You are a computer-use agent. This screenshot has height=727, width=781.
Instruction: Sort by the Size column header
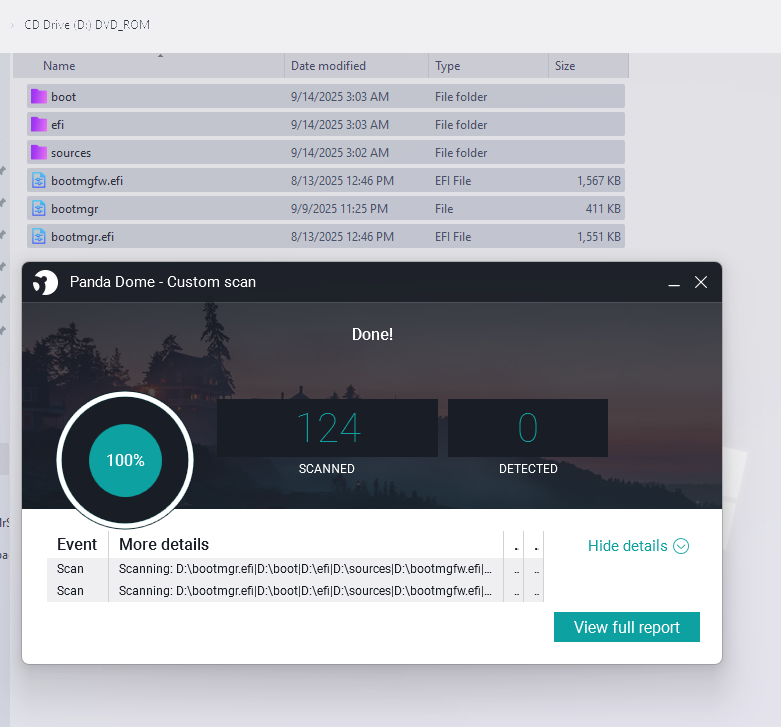588,66
